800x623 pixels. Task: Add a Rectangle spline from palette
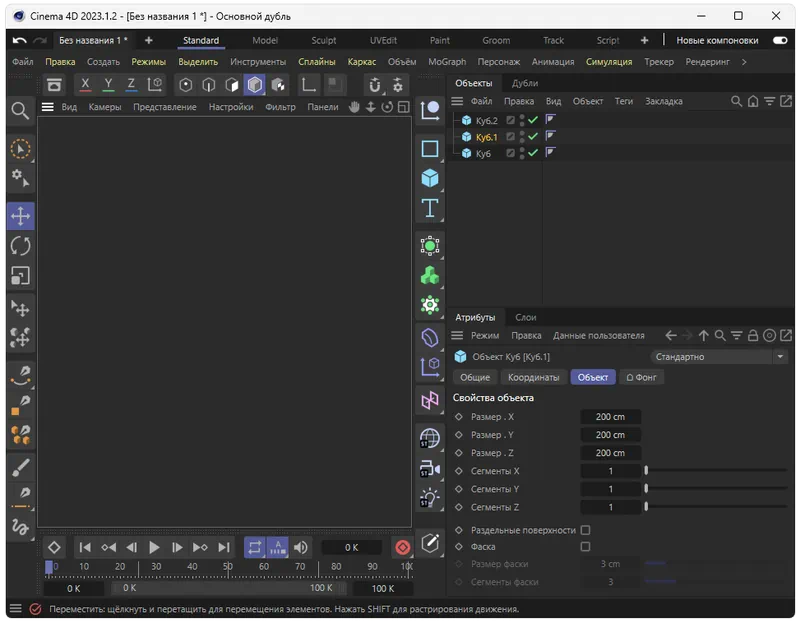tap(430, 148)
